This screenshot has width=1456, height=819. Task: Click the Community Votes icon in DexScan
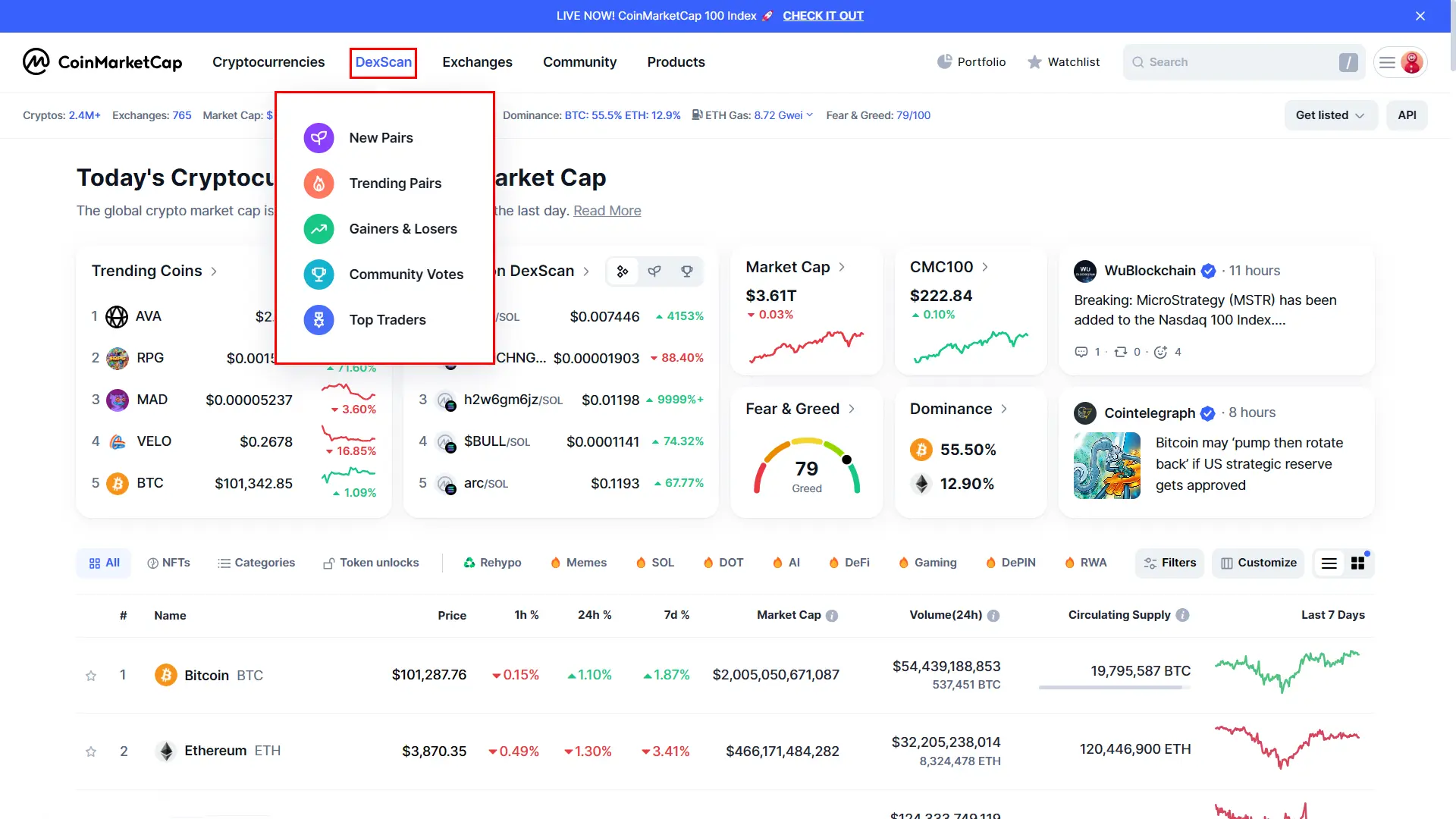pos(319,273)
